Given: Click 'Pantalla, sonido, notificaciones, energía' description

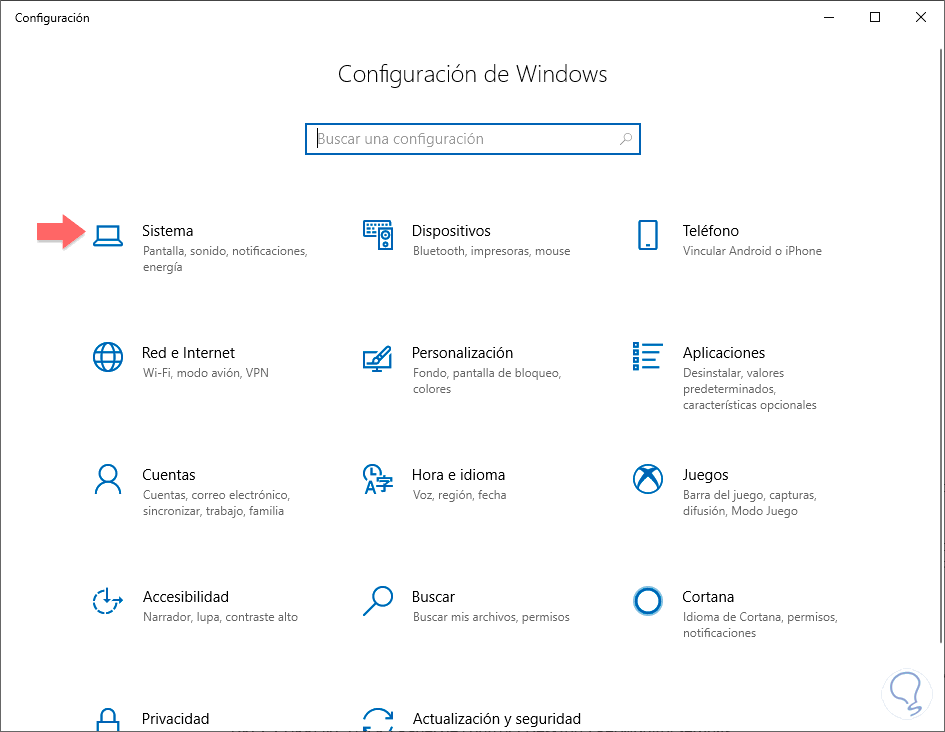Looking at the screenshot, I should coord(225,258).
